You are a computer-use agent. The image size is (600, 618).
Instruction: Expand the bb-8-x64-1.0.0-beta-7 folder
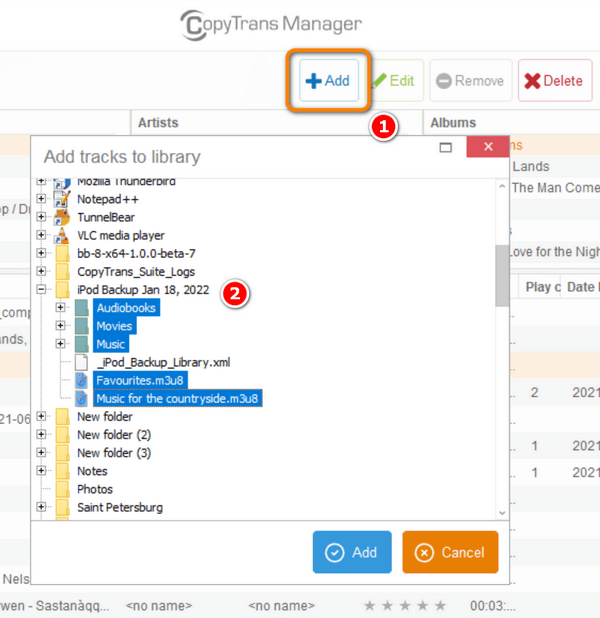(41, 253)
